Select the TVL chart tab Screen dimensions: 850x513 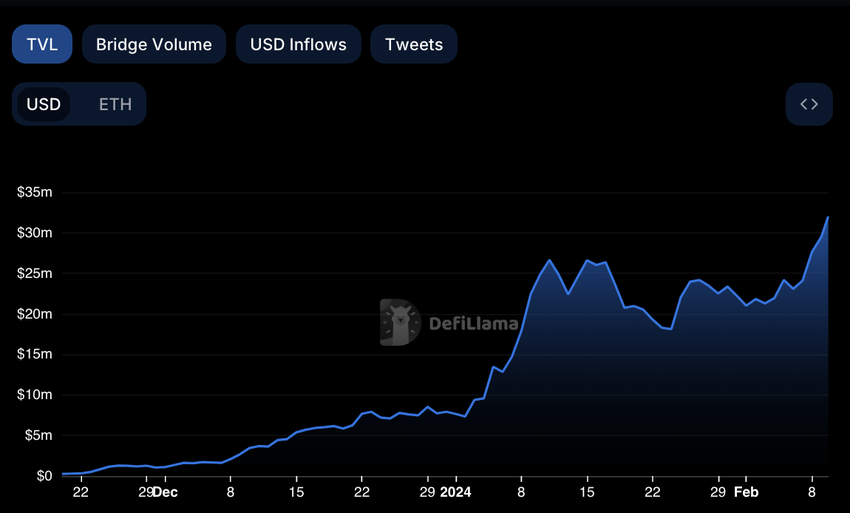coord(42,44)
